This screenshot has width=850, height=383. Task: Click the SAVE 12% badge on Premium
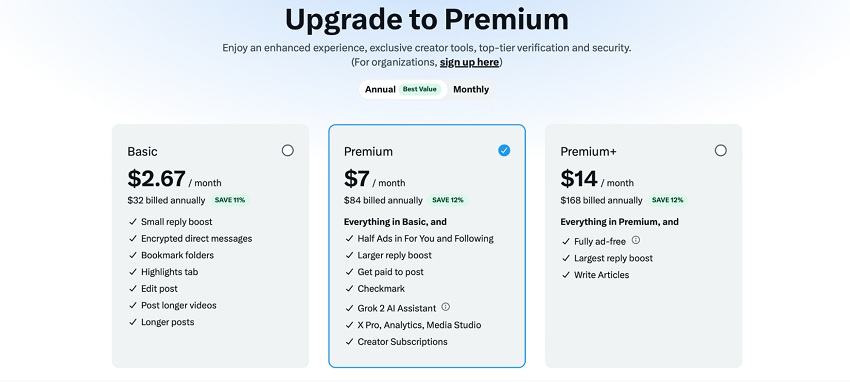(447, 200)
